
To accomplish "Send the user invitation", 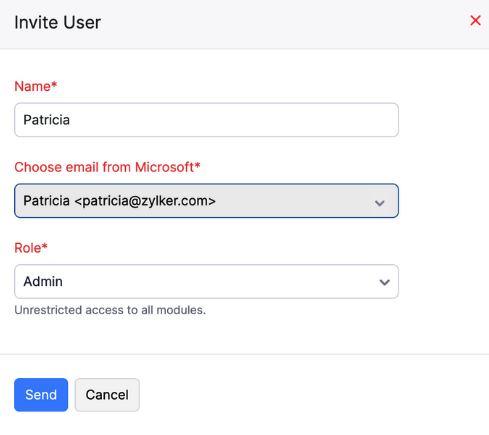I will tap(41, 395).
